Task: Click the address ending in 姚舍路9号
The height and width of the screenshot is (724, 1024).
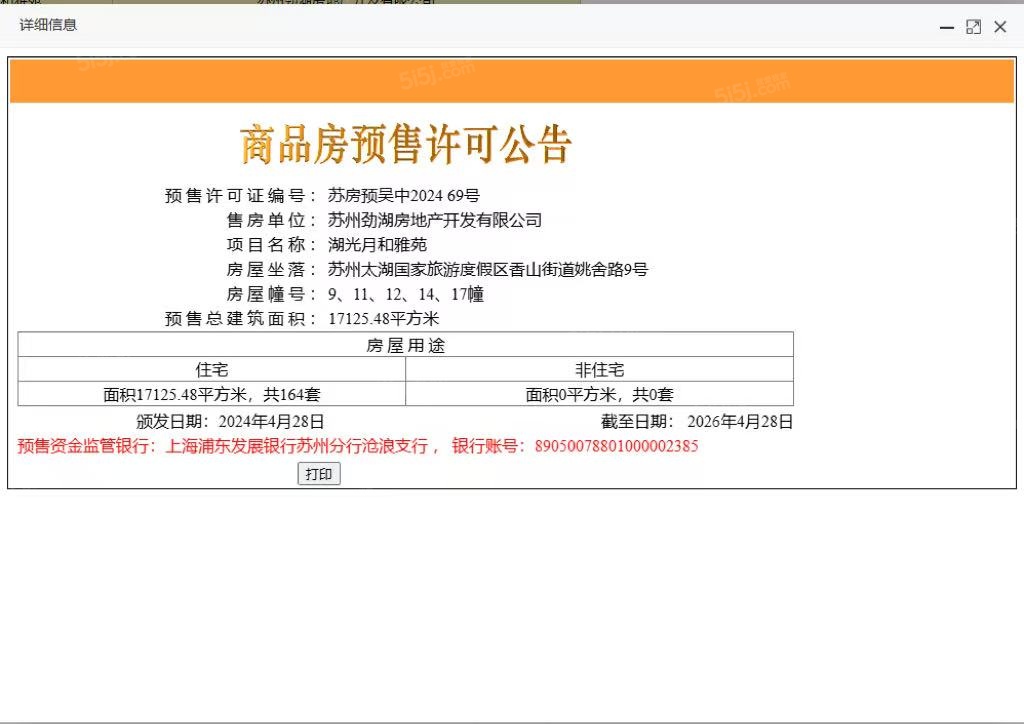Action: pyautogui.click(x=488, y=269)
